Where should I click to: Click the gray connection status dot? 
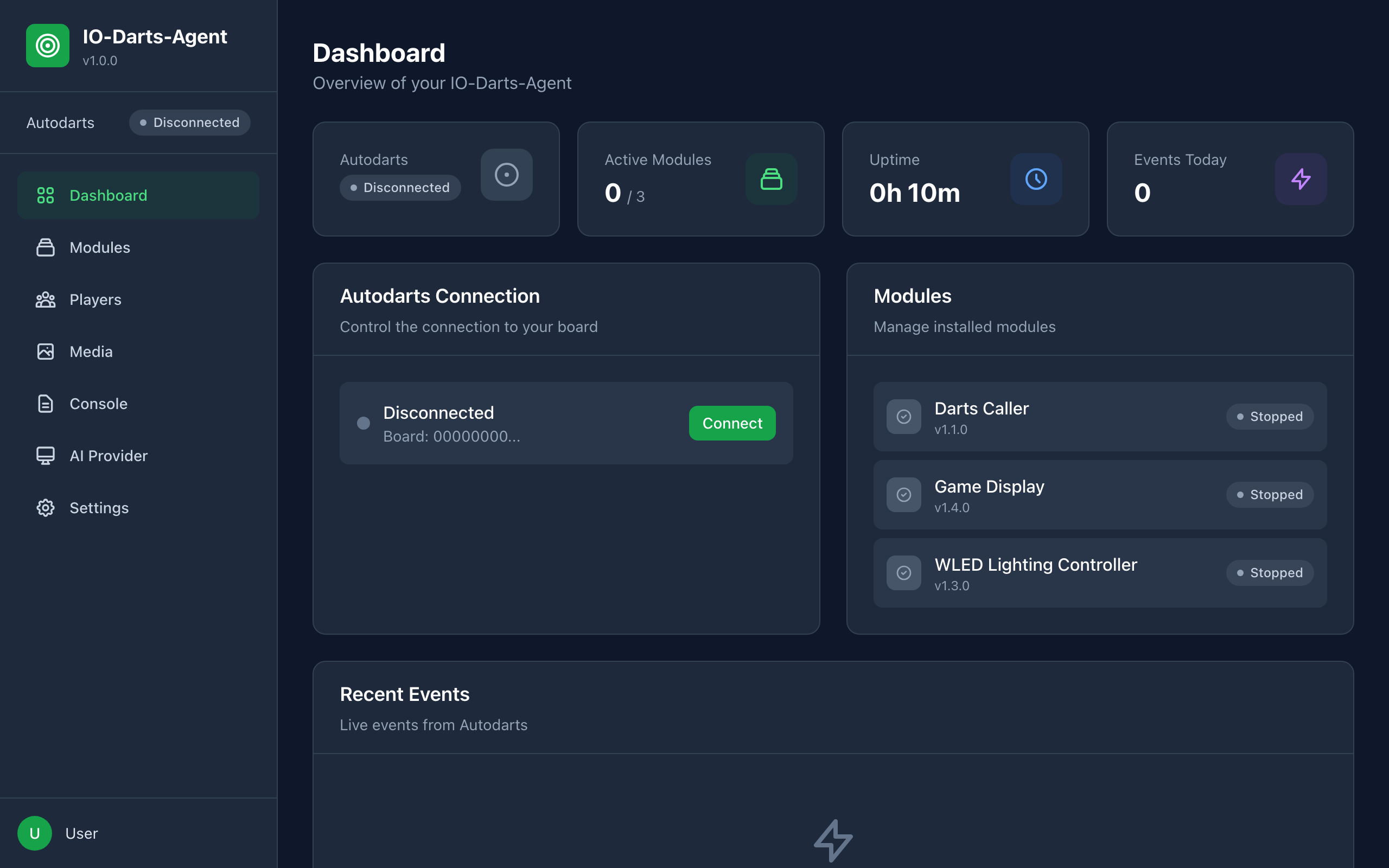pyautogui.click(x=364, y=423)
